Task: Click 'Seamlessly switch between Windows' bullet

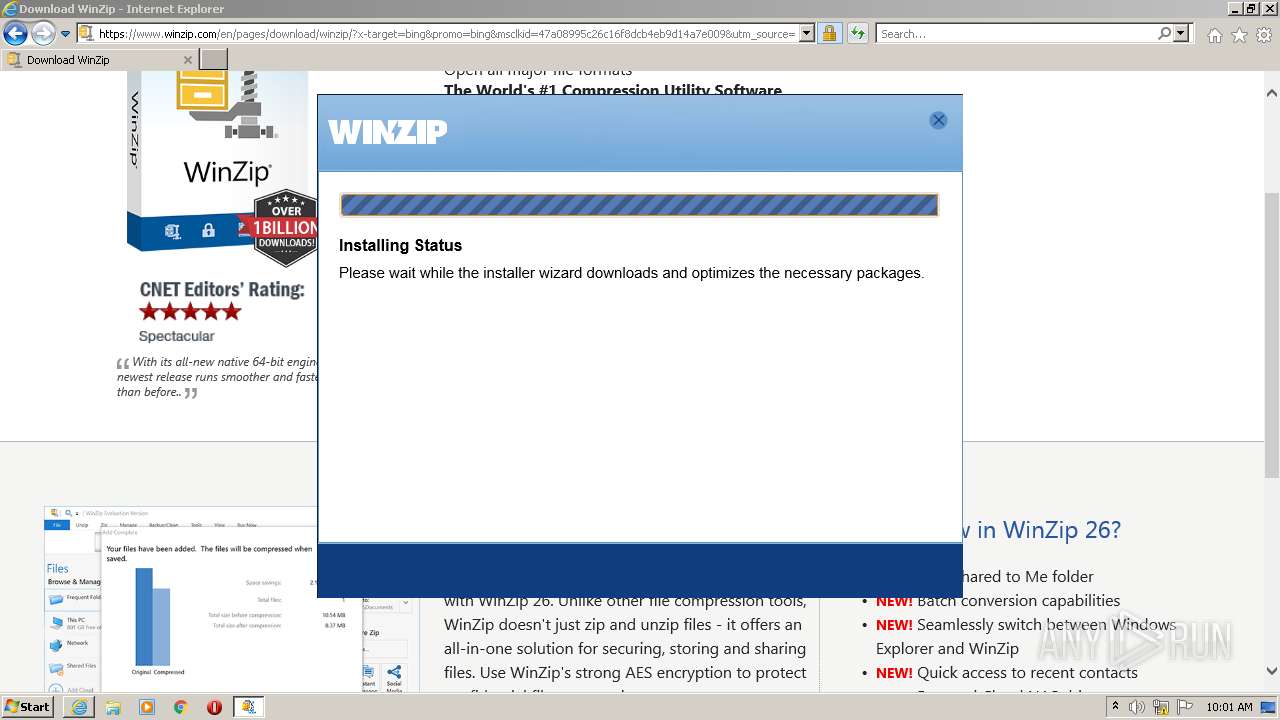Action: (1046, 625)
